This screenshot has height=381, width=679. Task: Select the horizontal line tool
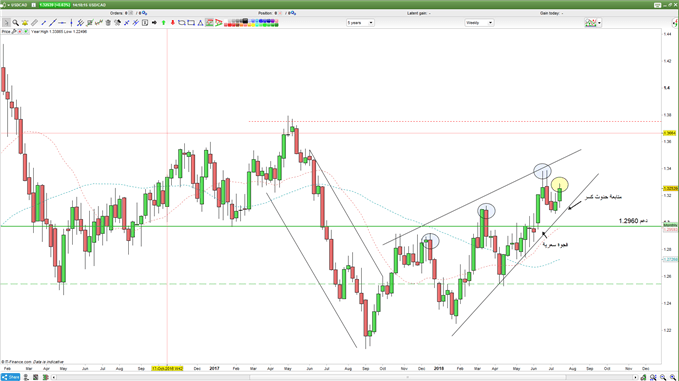[62, 23]
